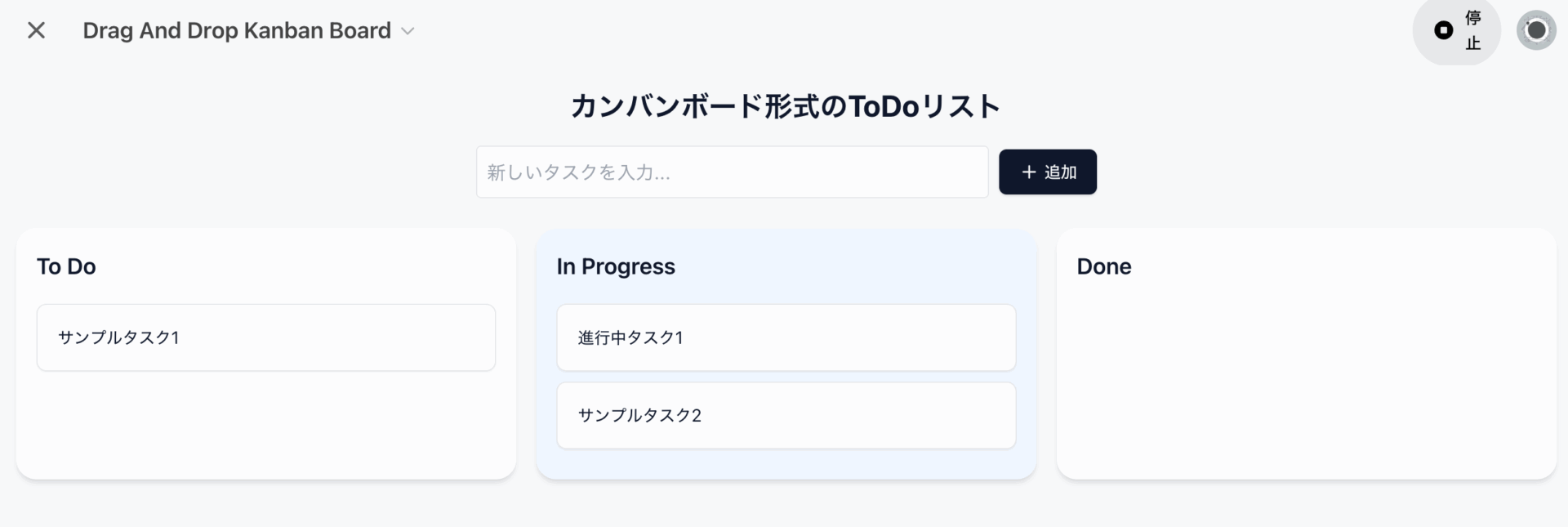Viewport: 1568px width, 527px height.
Task: Click the X close icon
Action: click(x=36, y=31)
